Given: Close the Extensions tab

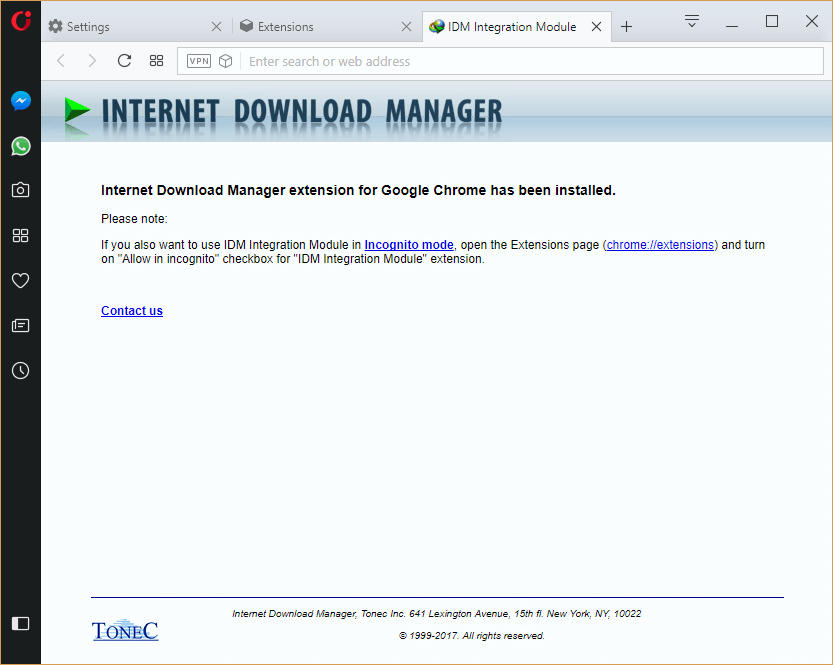Looking at the screenshot, I should tap(406, 27).
